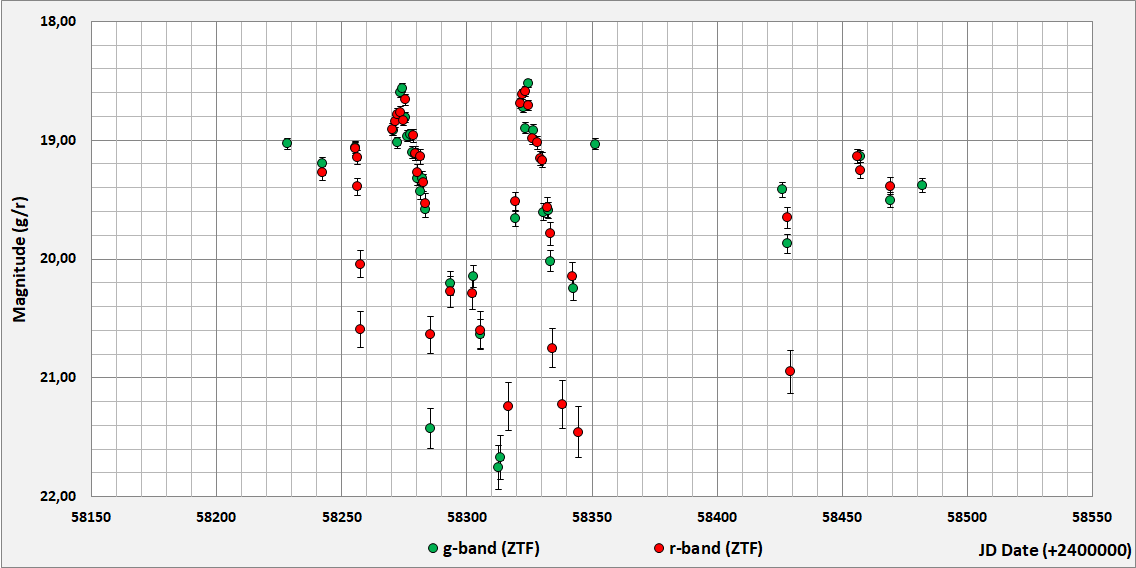Select the 22,00 y-axis label
Image resolution: width=1136 pixels, height=568 pixels.
[60, 496]
